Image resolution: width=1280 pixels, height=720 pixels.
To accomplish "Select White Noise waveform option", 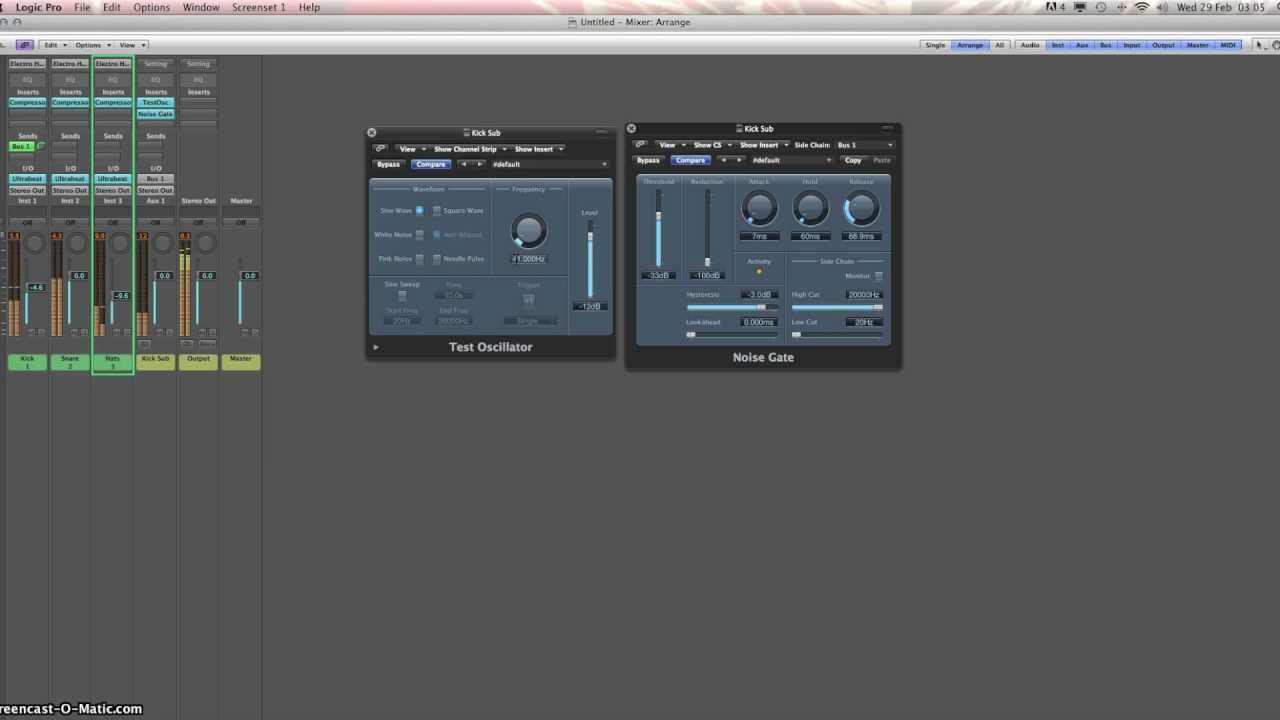I will pyautogui.click(x=419, y=235).
